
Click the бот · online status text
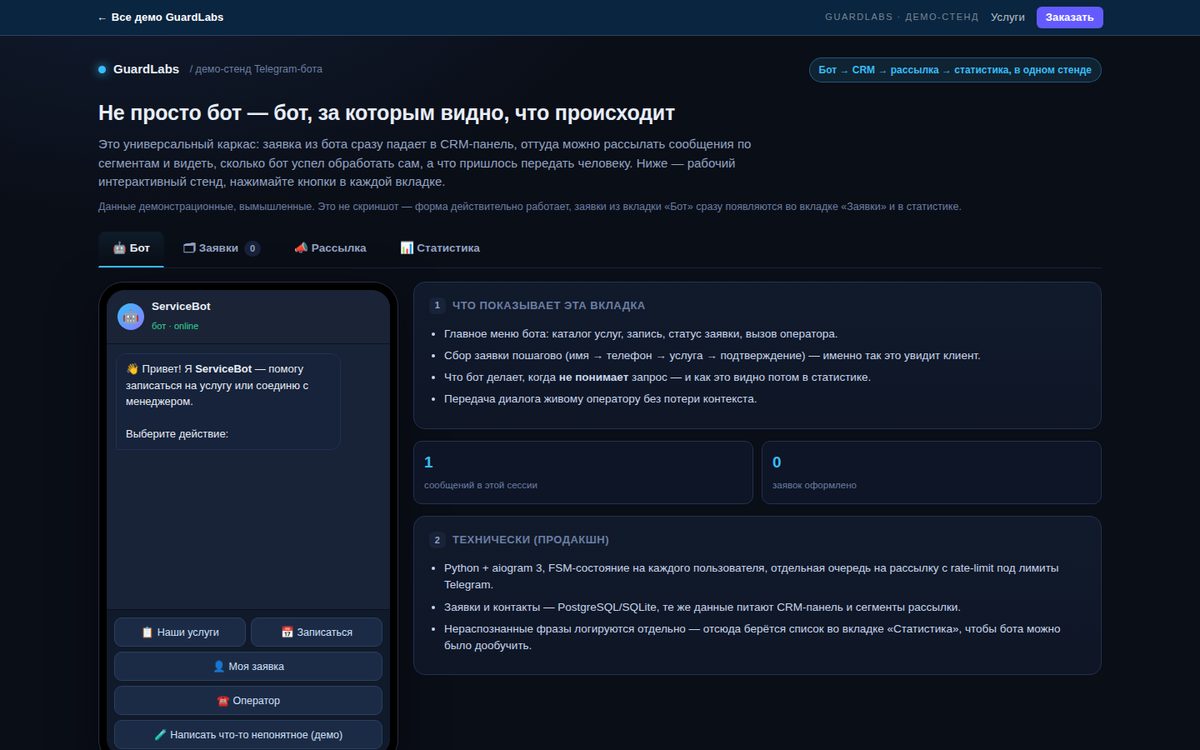pos(175,326)
